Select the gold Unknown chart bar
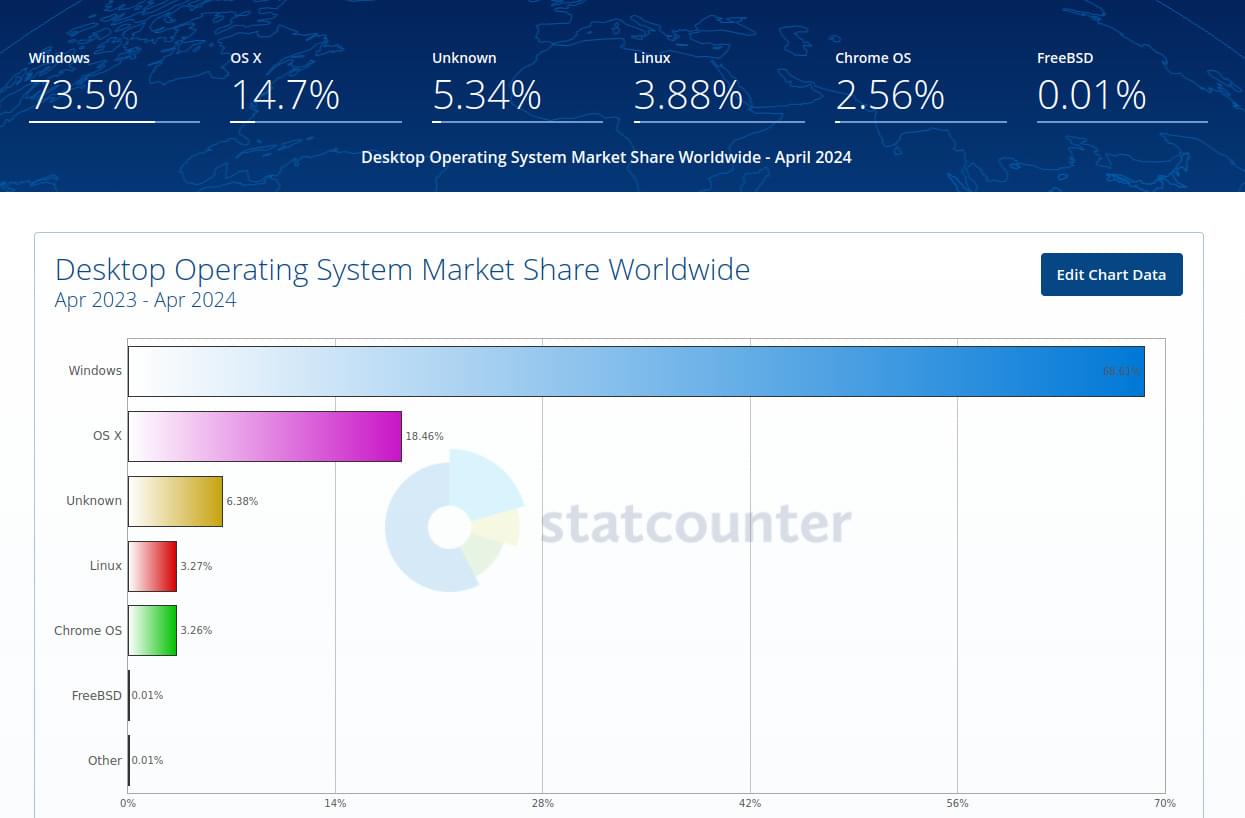The image size is (1245, 818). pos(175,501)
